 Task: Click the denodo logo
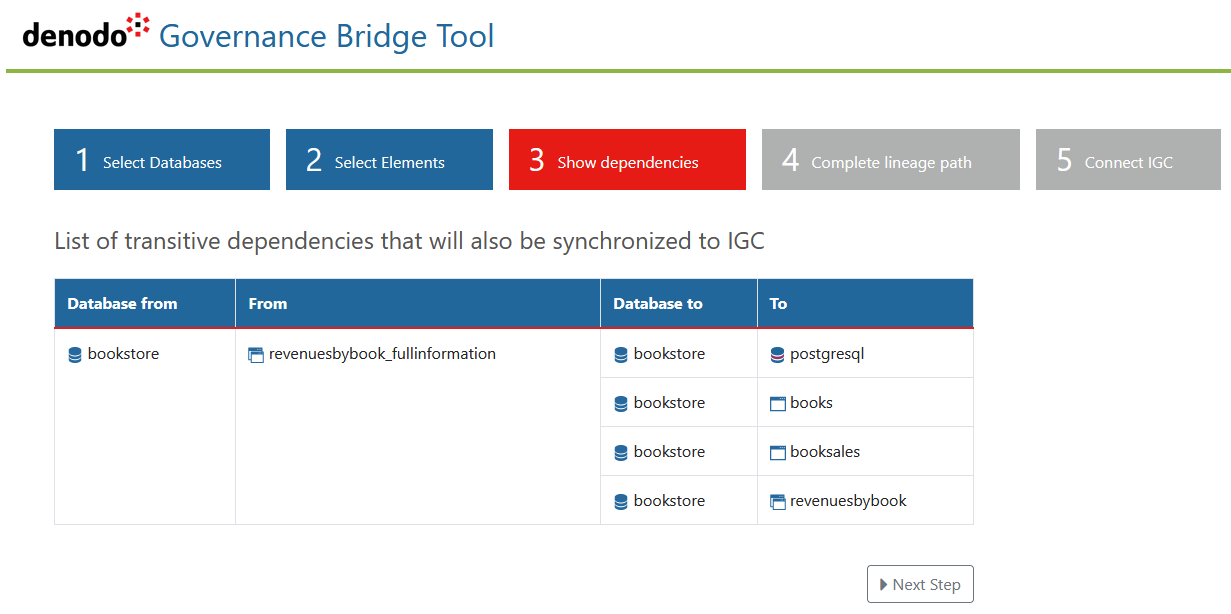point(85,32)
